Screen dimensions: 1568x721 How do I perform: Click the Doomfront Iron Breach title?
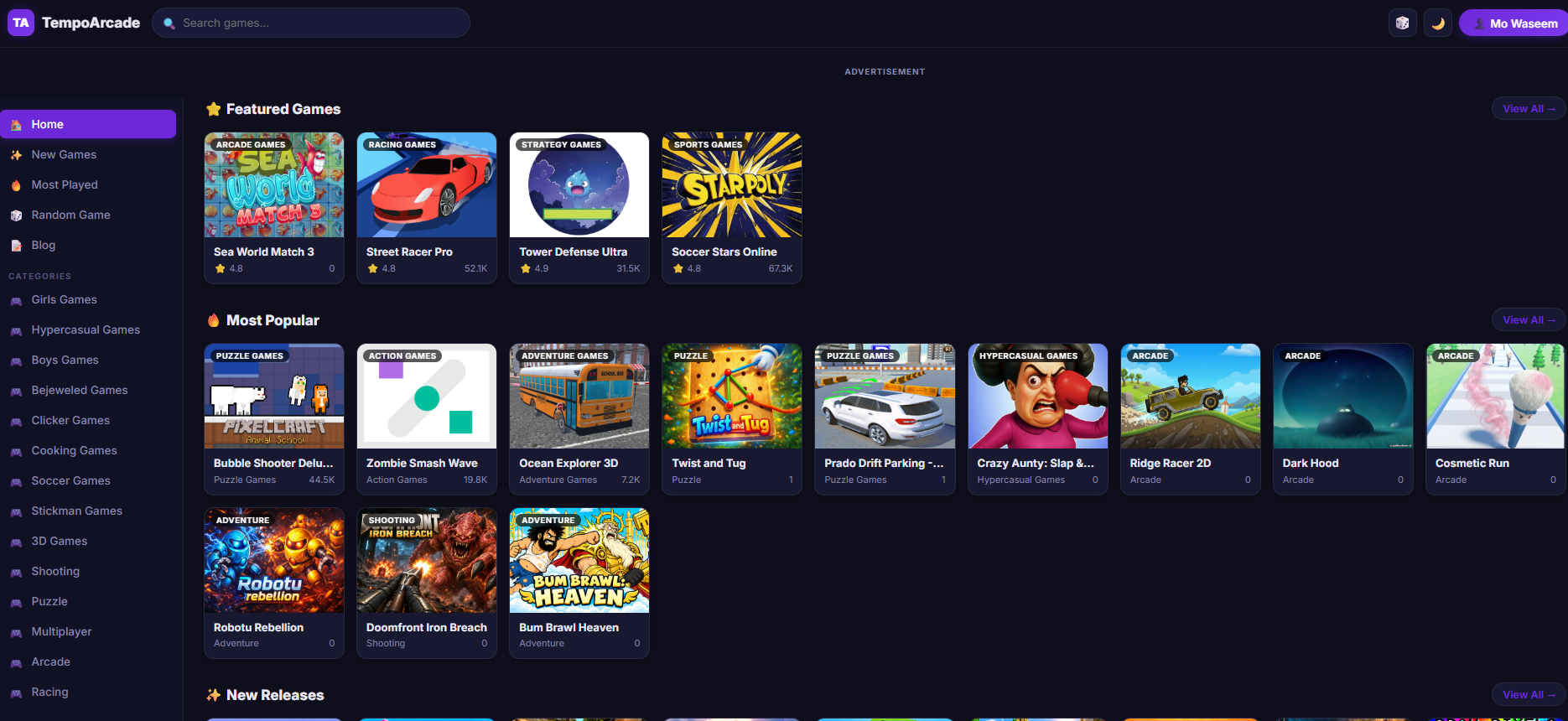427,627
